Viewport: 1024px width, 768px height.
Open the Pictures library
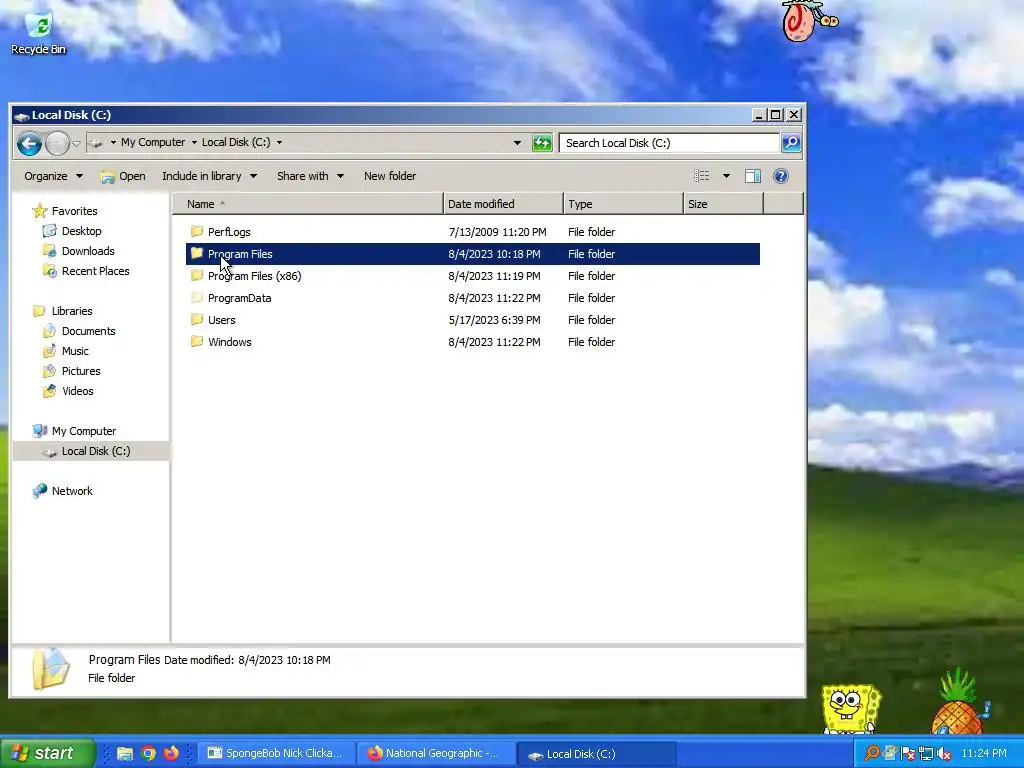click(80, 371)
